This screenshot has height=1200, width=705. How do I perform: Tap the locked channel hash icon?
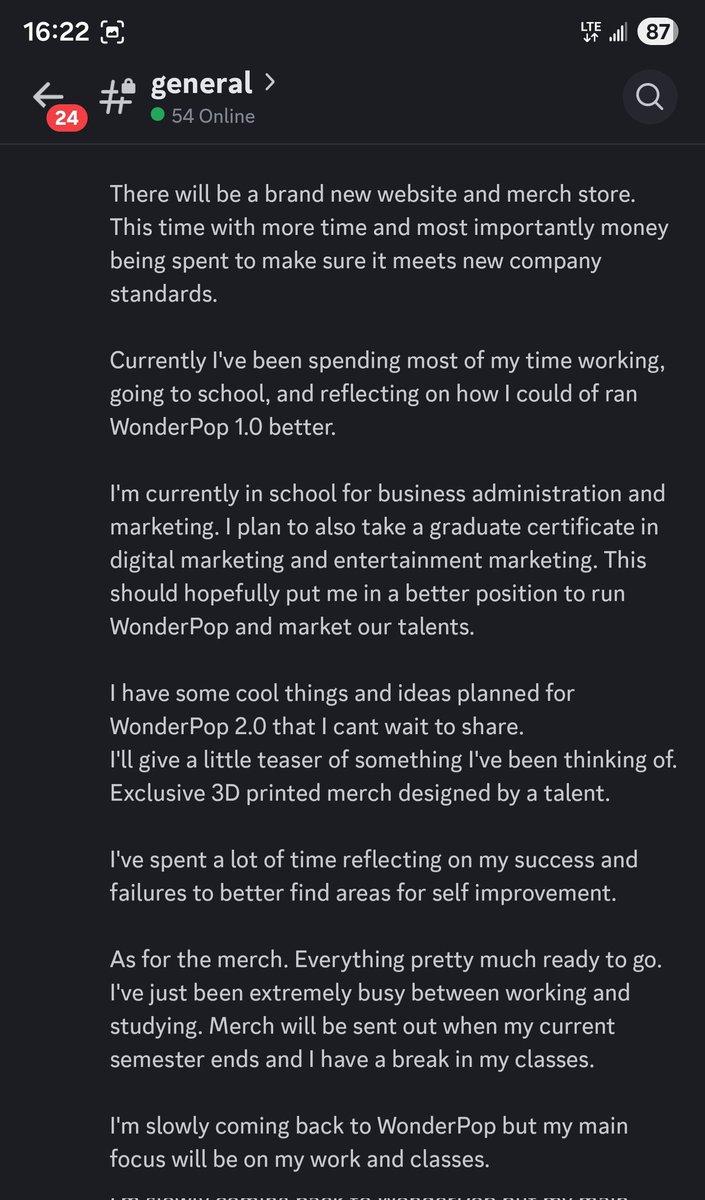(x=118, y=96)
